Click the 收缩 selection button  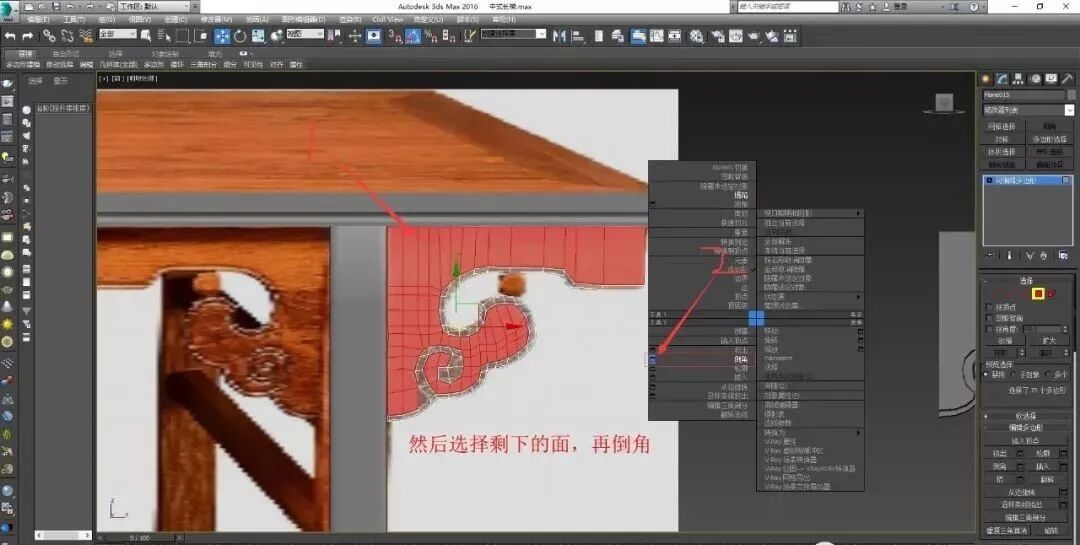pyautogui.click(x=1005, y=341)
